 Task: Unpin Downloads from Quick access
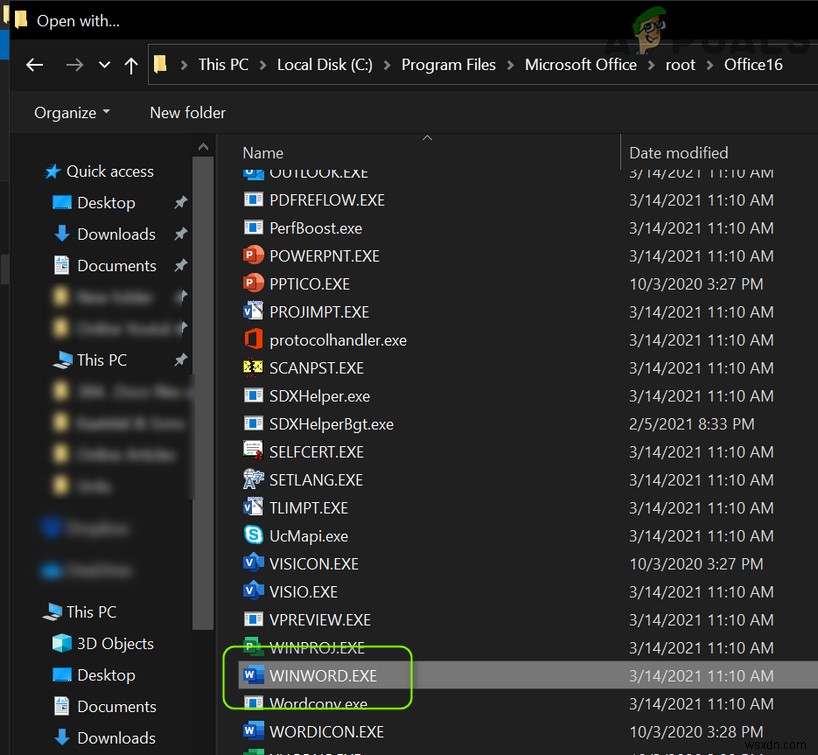(180, 234)
